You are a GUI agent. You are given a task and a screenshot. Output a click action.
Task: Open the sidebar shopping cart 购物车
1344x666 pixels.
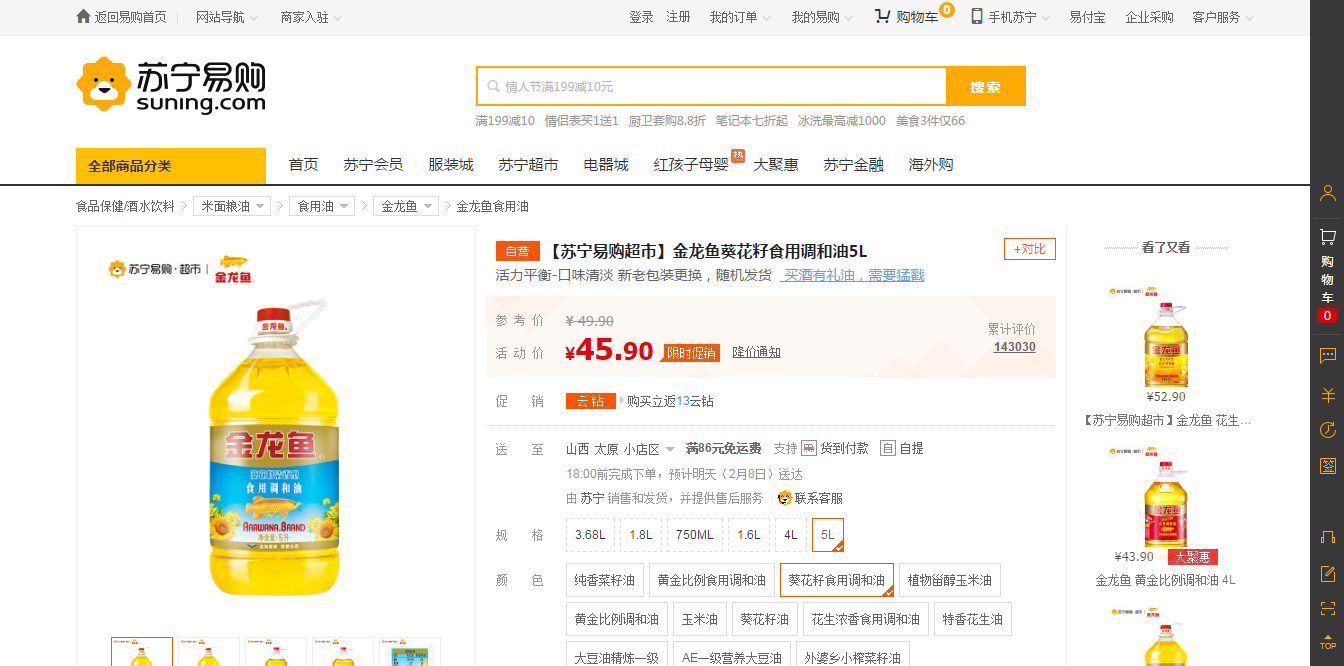click(1328, 275)
